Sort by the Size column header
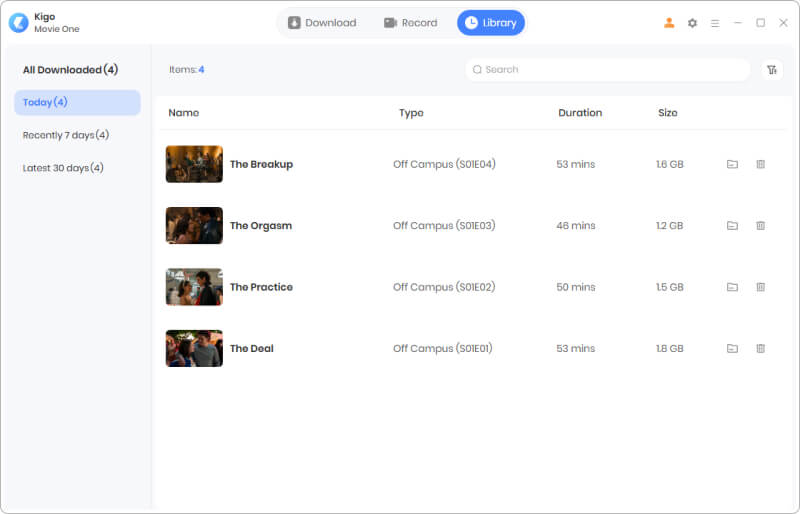800x514 pixels. (x=667, y=113)
